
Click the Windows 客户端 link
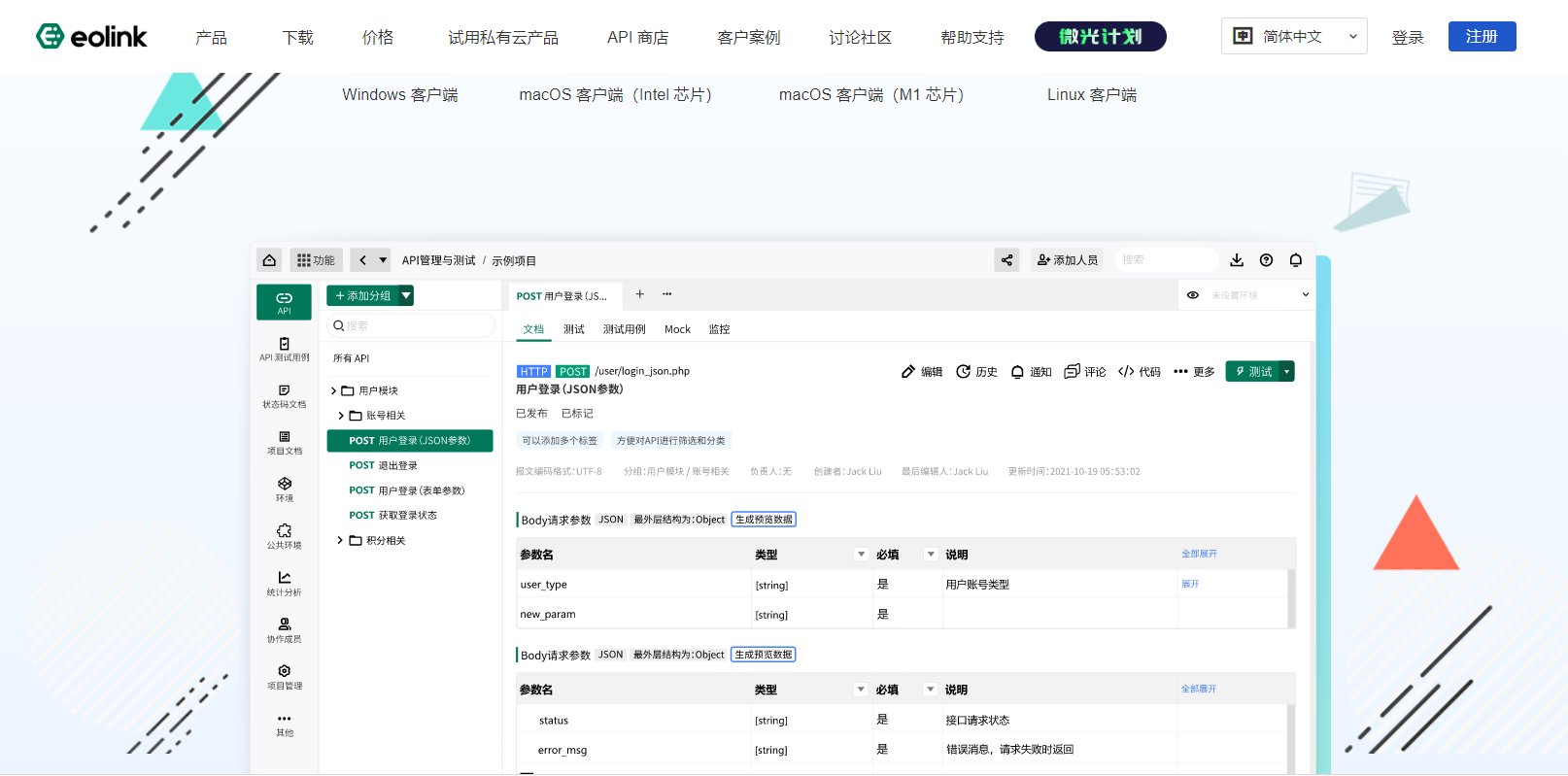pos(399,94)
